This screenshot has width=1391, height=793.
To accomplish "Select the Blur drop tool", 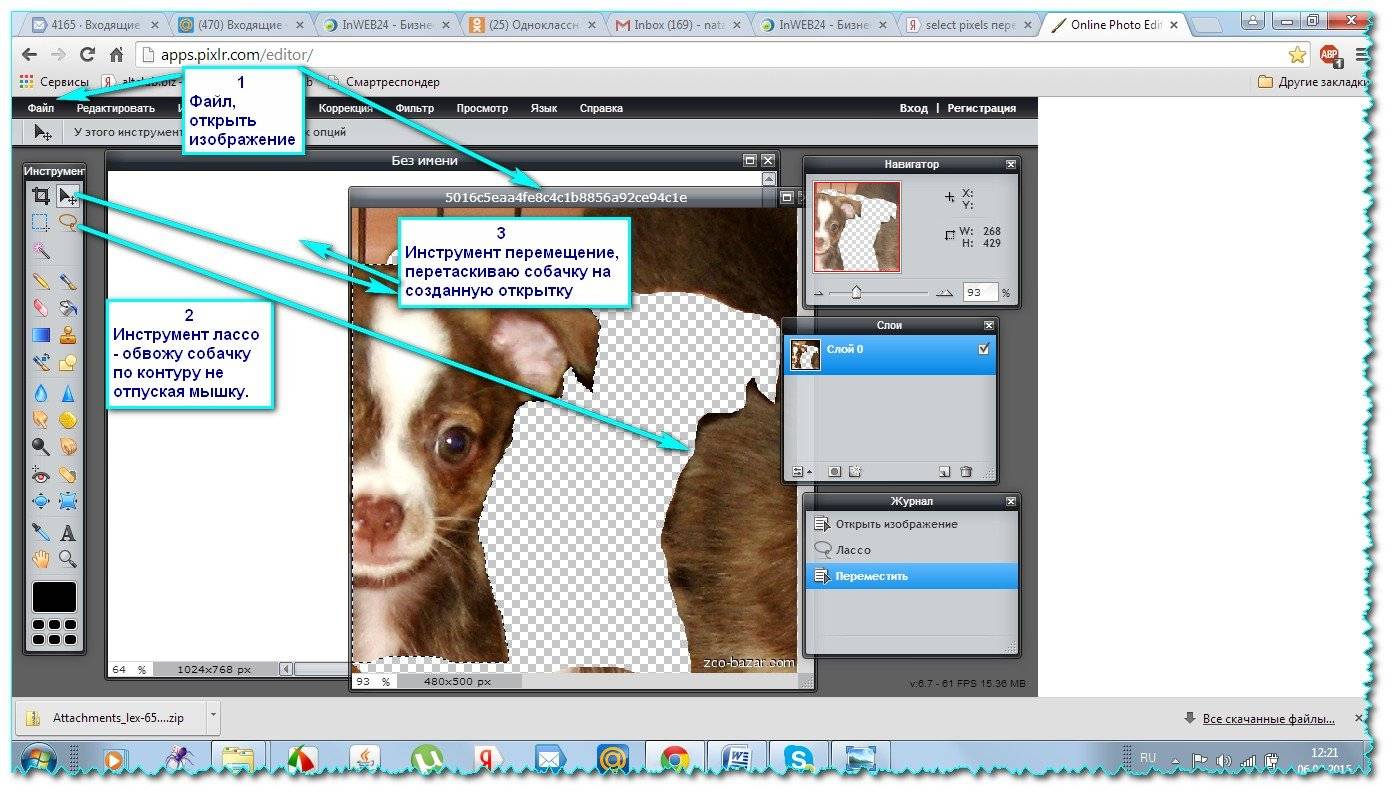I will click(41, 393).
